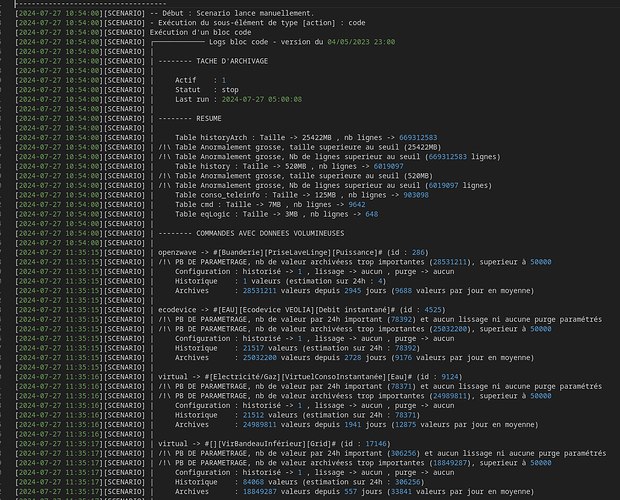Click the virtual 'VirBandeauInférieur' Grid command line
620x500 pixels.
(x=274, y=444)
